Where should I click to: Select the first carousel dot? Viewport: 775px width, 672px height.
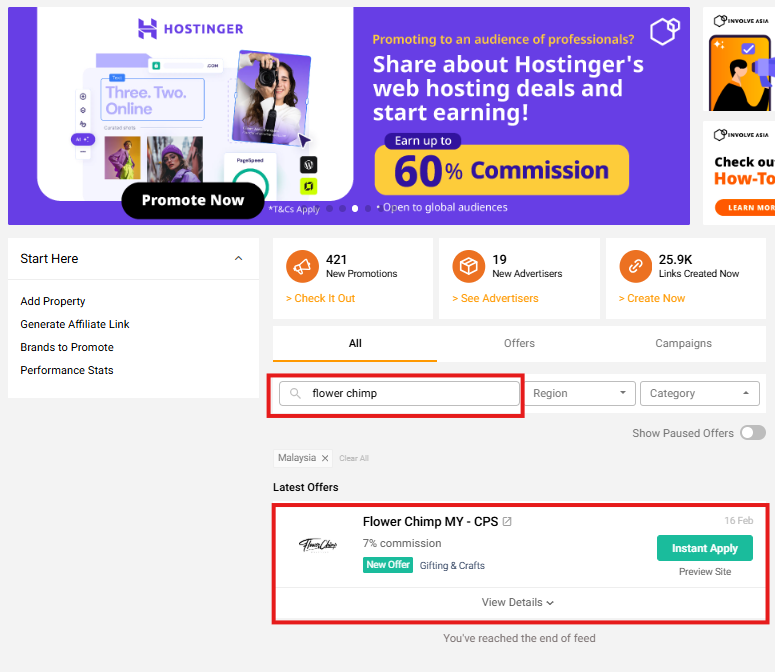click(x=330, y=209)
